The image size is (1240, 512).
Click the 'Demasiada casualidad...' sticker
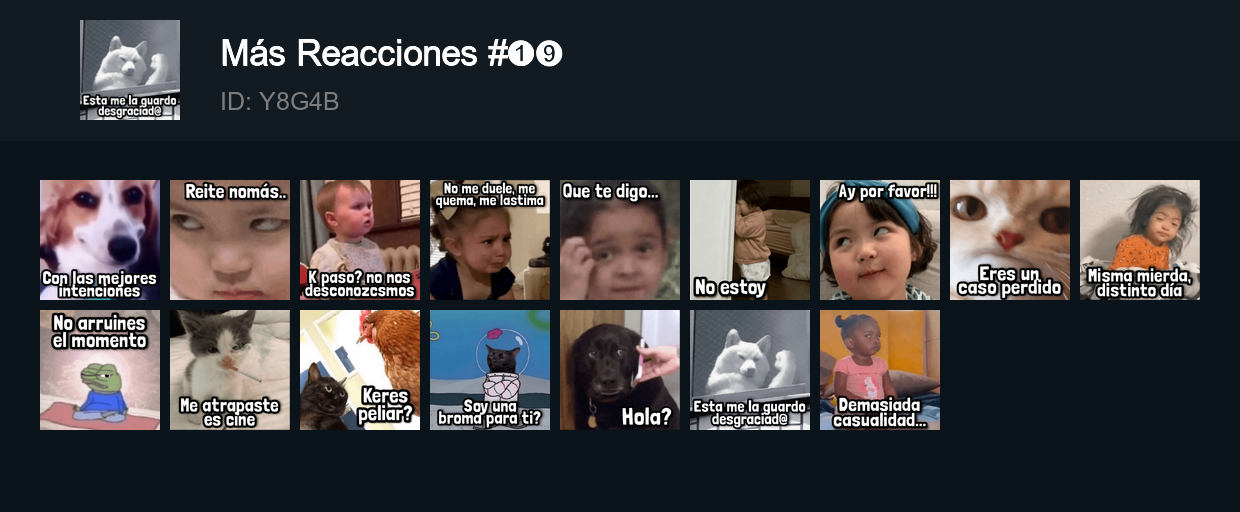point(880,370)
